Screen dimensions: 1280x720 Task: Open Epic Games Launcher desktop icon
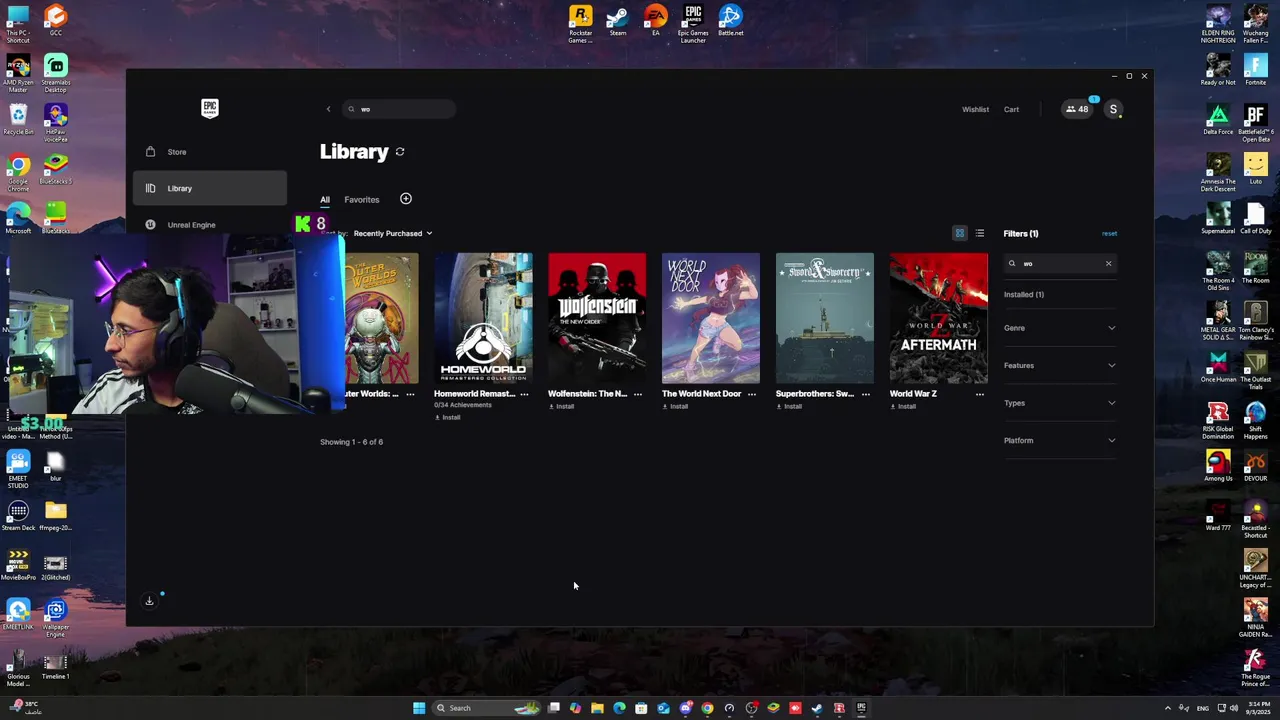tap(693, 24)
